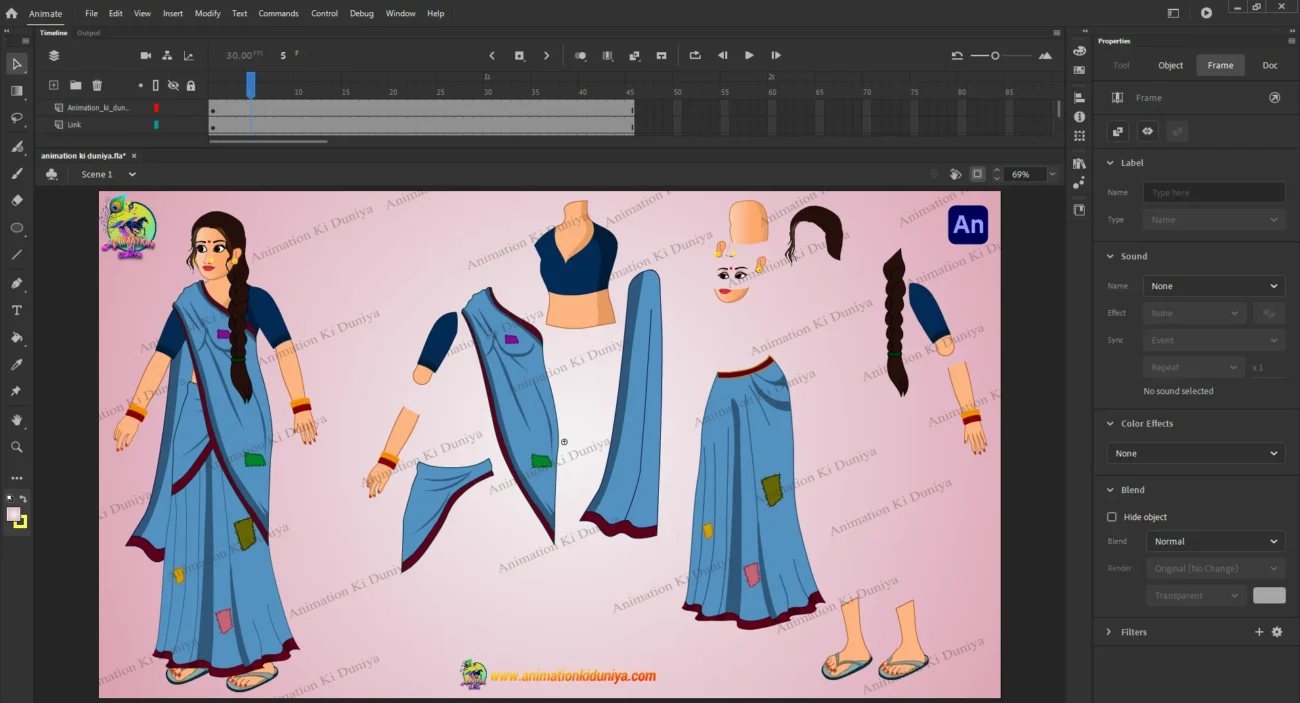Switch to the Object properties tab
The width and height of the screenshot is (1300, 703).
pos(1170,65)
